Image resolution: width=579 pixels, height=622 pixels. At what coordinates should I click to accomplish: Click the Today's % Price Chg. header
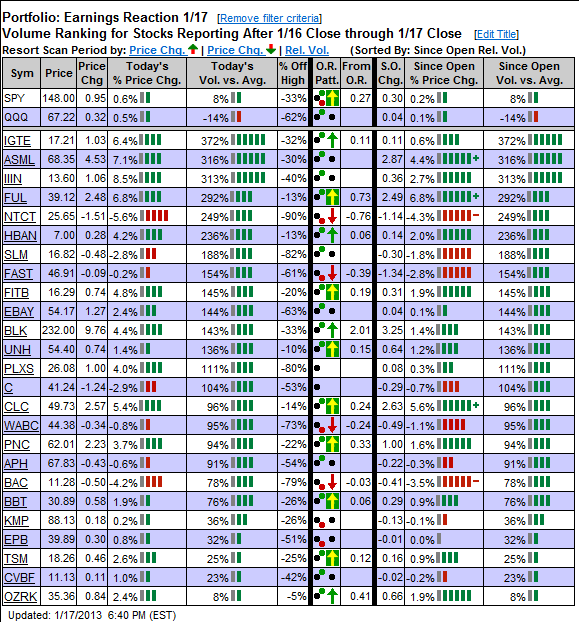coord(147,73)
